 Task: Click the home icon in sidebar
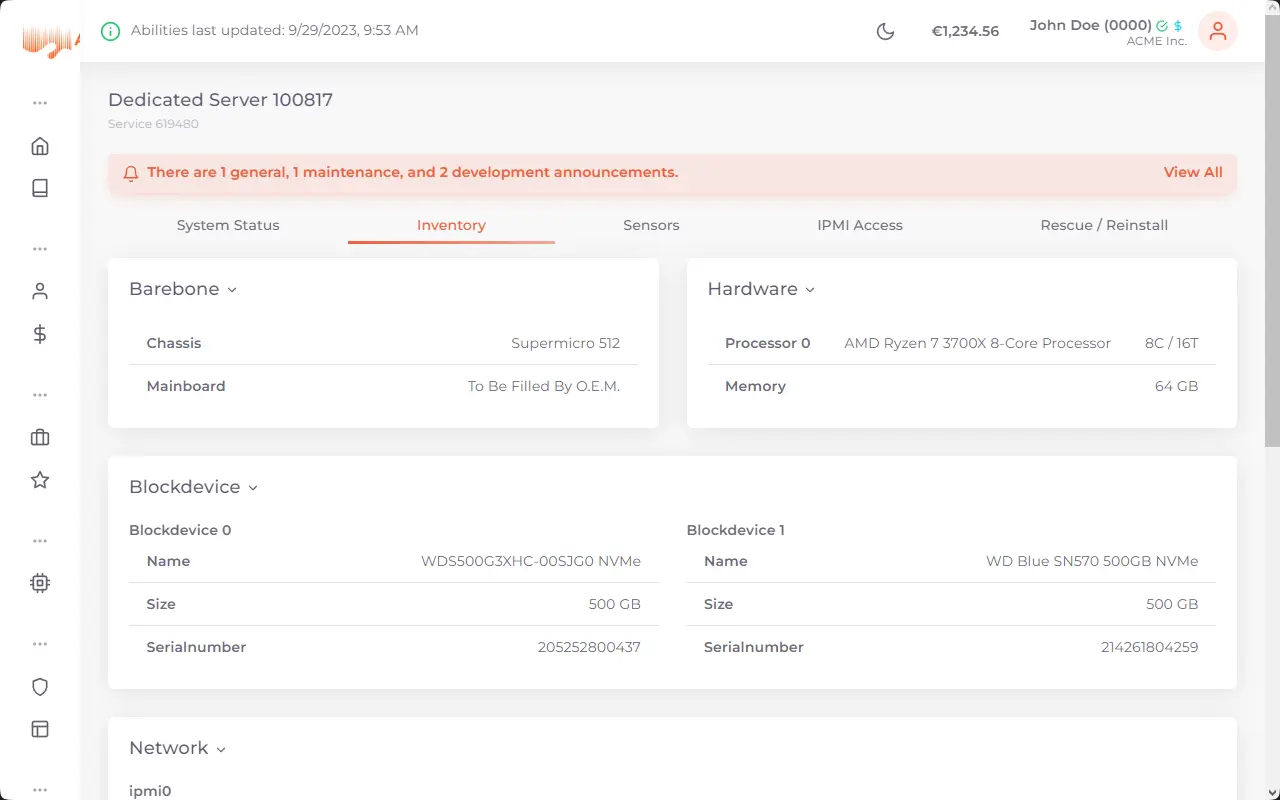40,146
